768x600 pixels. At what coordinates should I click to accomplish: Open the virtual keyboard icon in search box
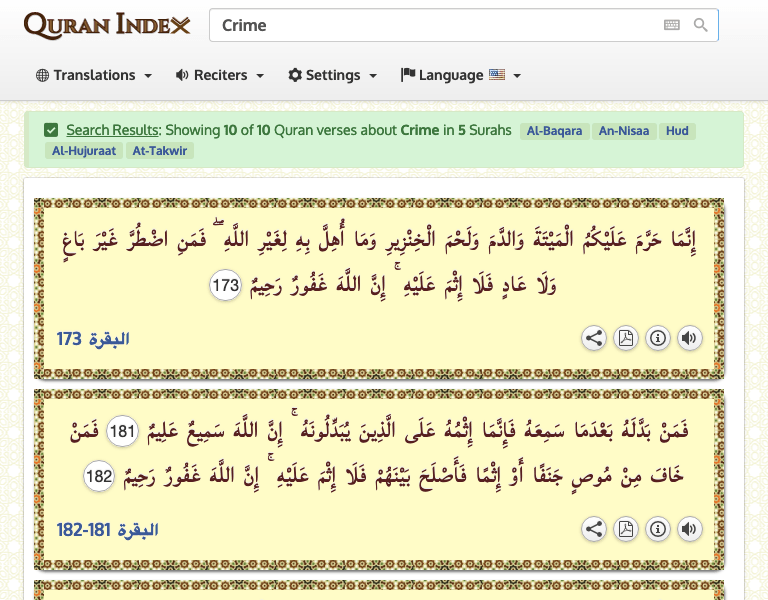(671, 25)
